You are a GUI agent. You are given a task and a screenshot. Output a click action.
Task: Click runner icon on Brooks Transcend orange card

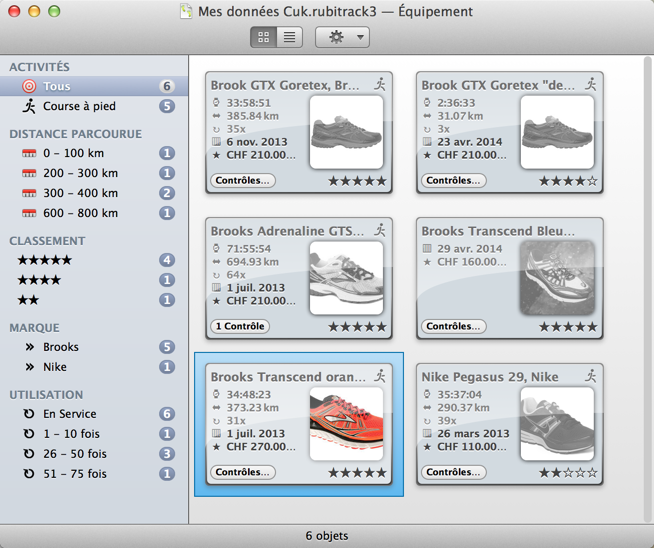coord(380,376)
